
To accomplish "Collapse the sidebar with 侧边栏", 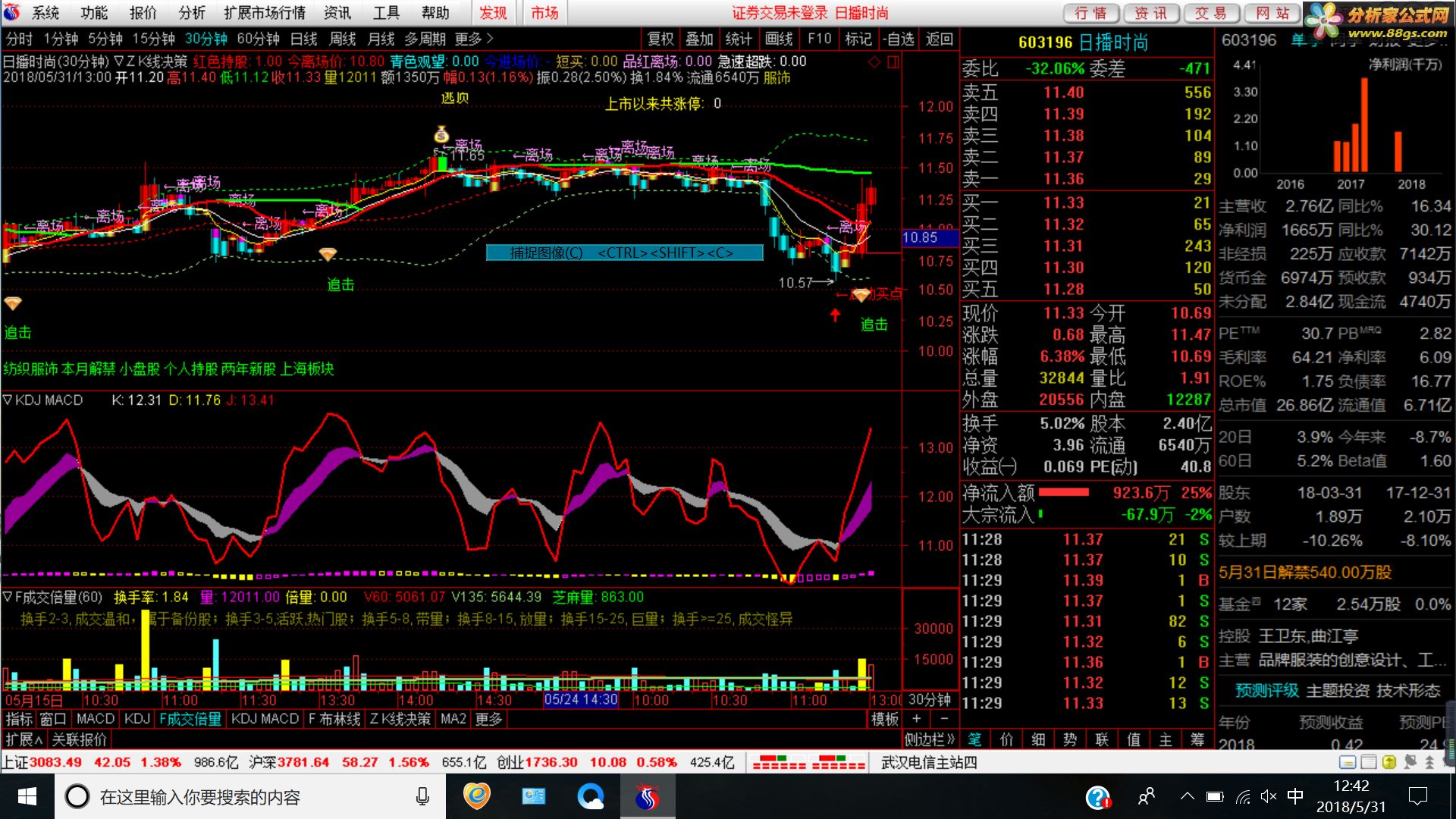I will point(930,739).
